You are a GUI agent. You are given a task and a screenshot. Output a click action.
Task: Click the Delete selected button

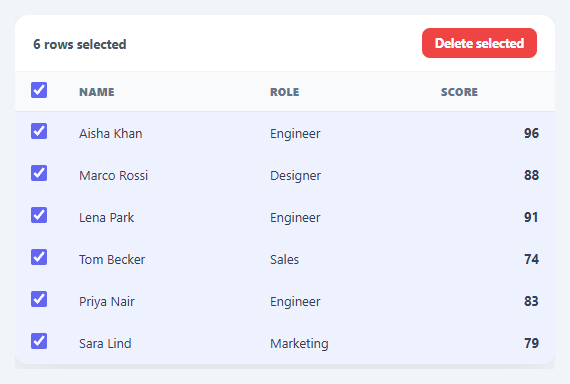pyautogui.click(x=479, y=43)
